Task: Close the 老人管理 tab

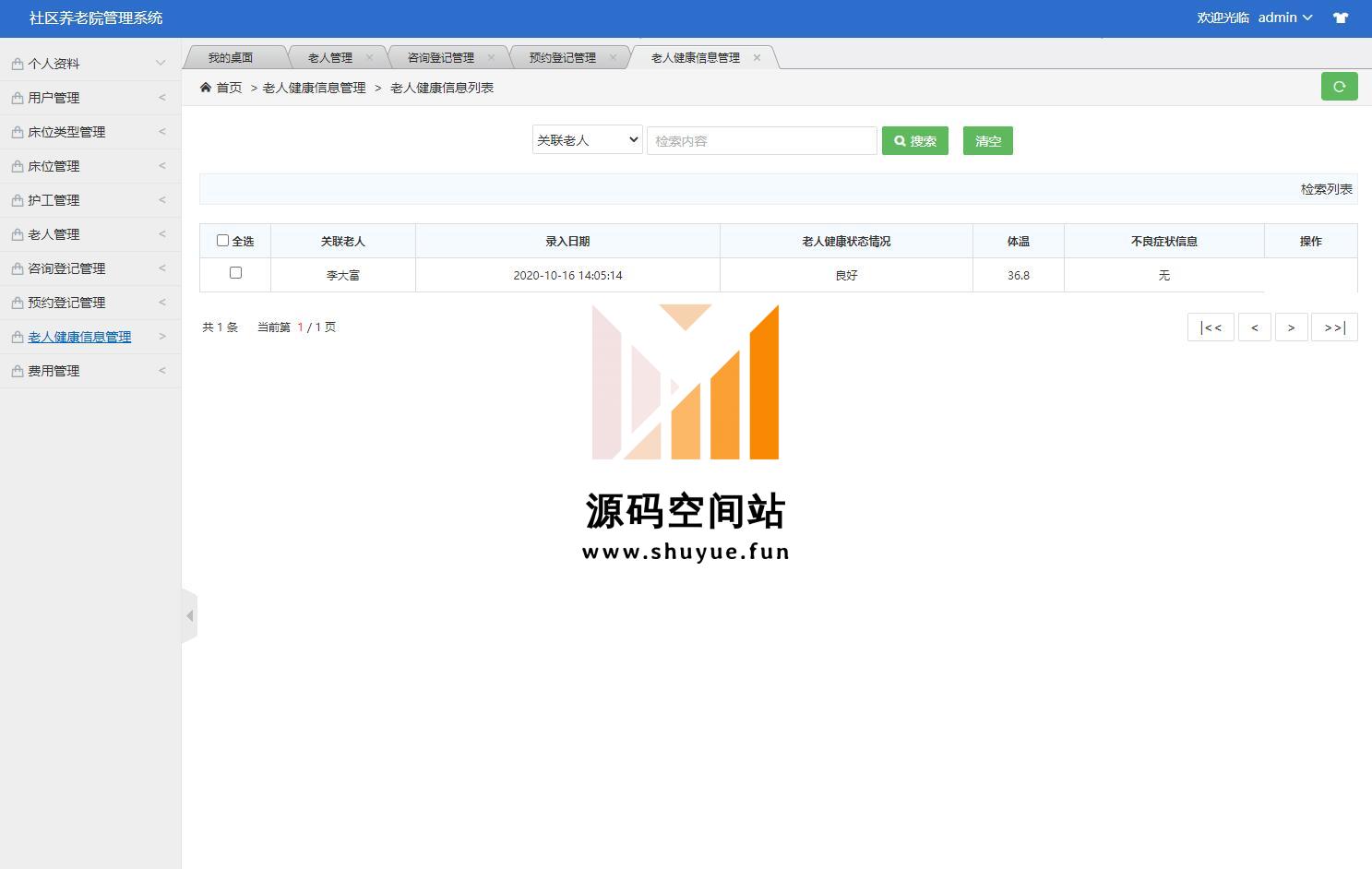Action: tap(369, 57)
